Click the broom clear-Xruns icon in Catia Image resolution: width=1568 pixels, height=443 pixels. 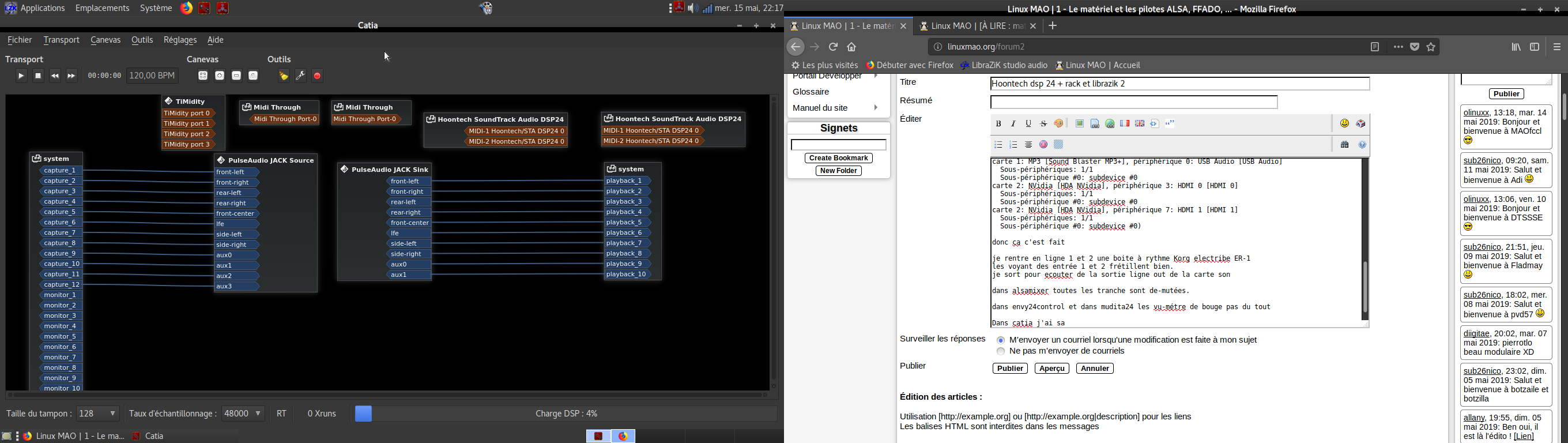coord(284,76)
